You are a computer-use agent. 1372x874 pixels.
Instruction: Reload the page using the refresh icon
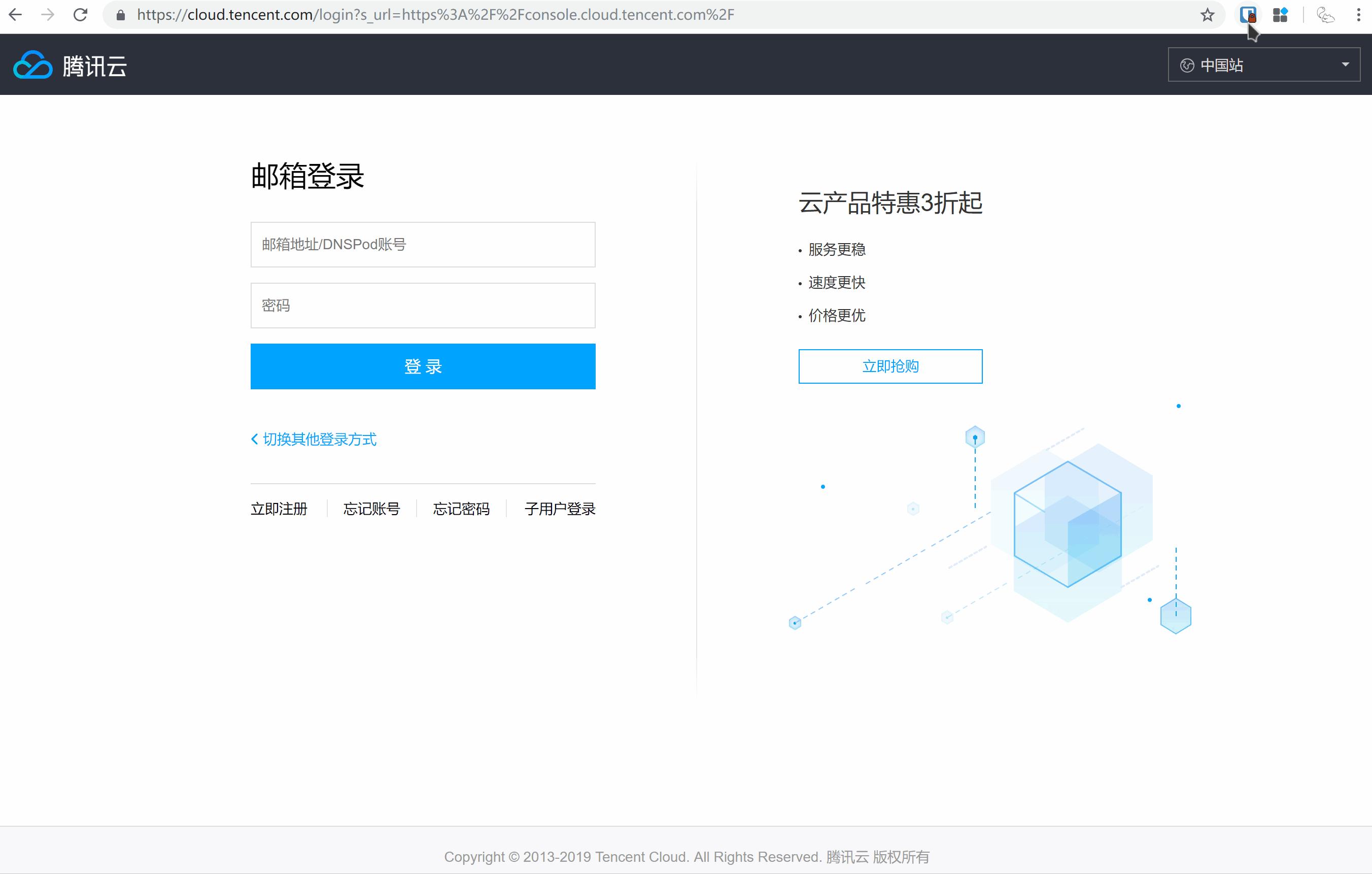[x=80, y=14]
